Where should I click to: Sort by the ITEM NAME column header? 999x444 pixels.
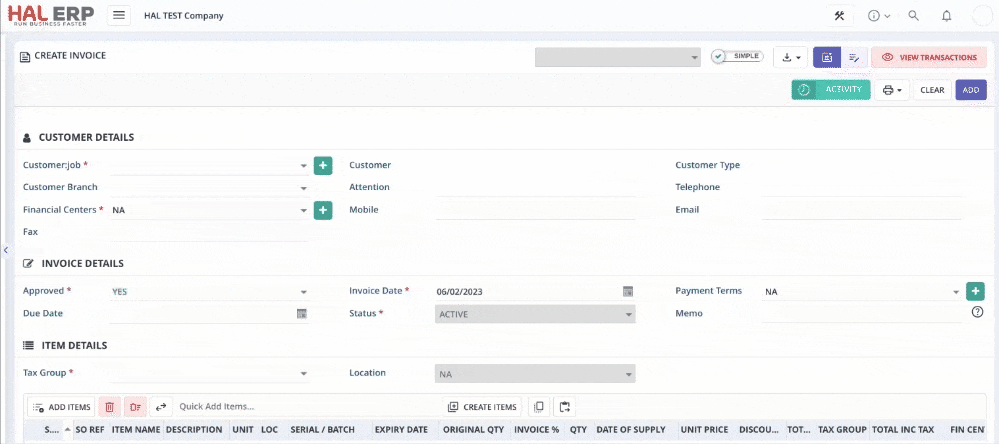pyautogui.click(x=136, y=430)
